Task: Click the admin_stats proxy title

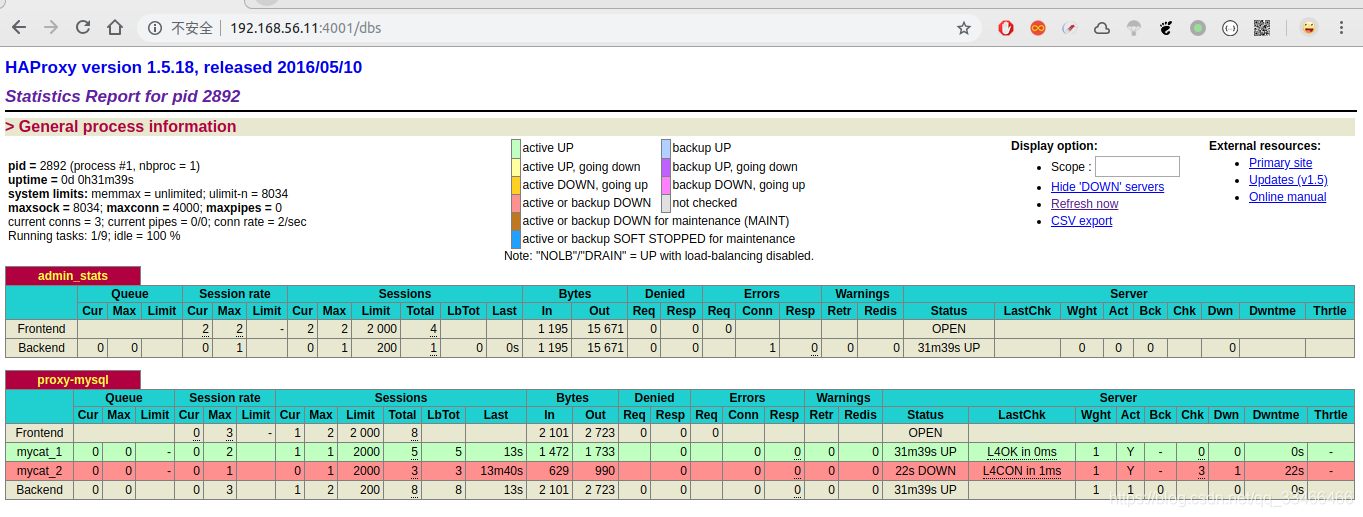Action: [x=73, y=276]
